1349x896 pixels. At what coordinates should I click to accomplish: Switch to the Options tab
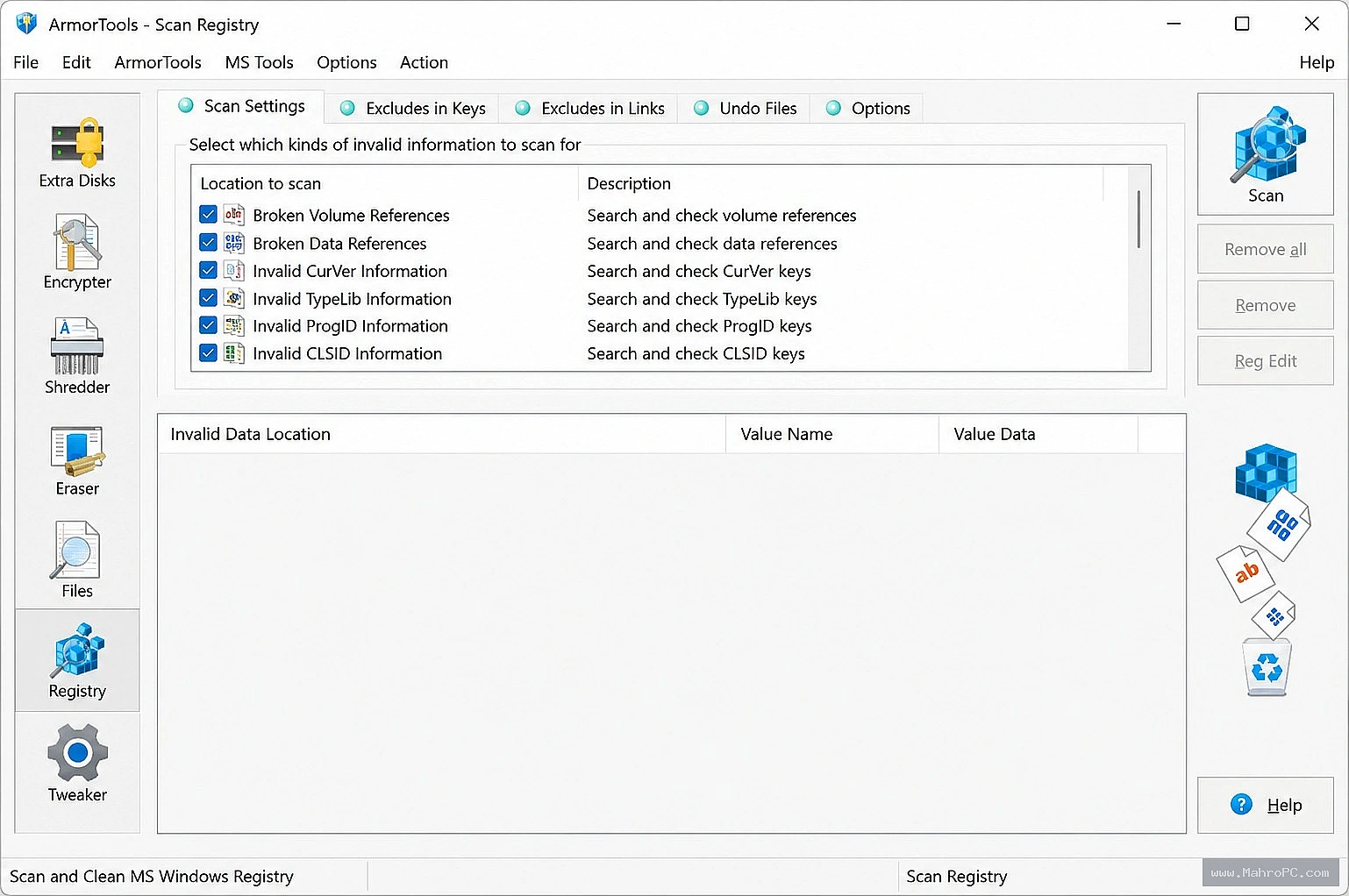(867, 109)
